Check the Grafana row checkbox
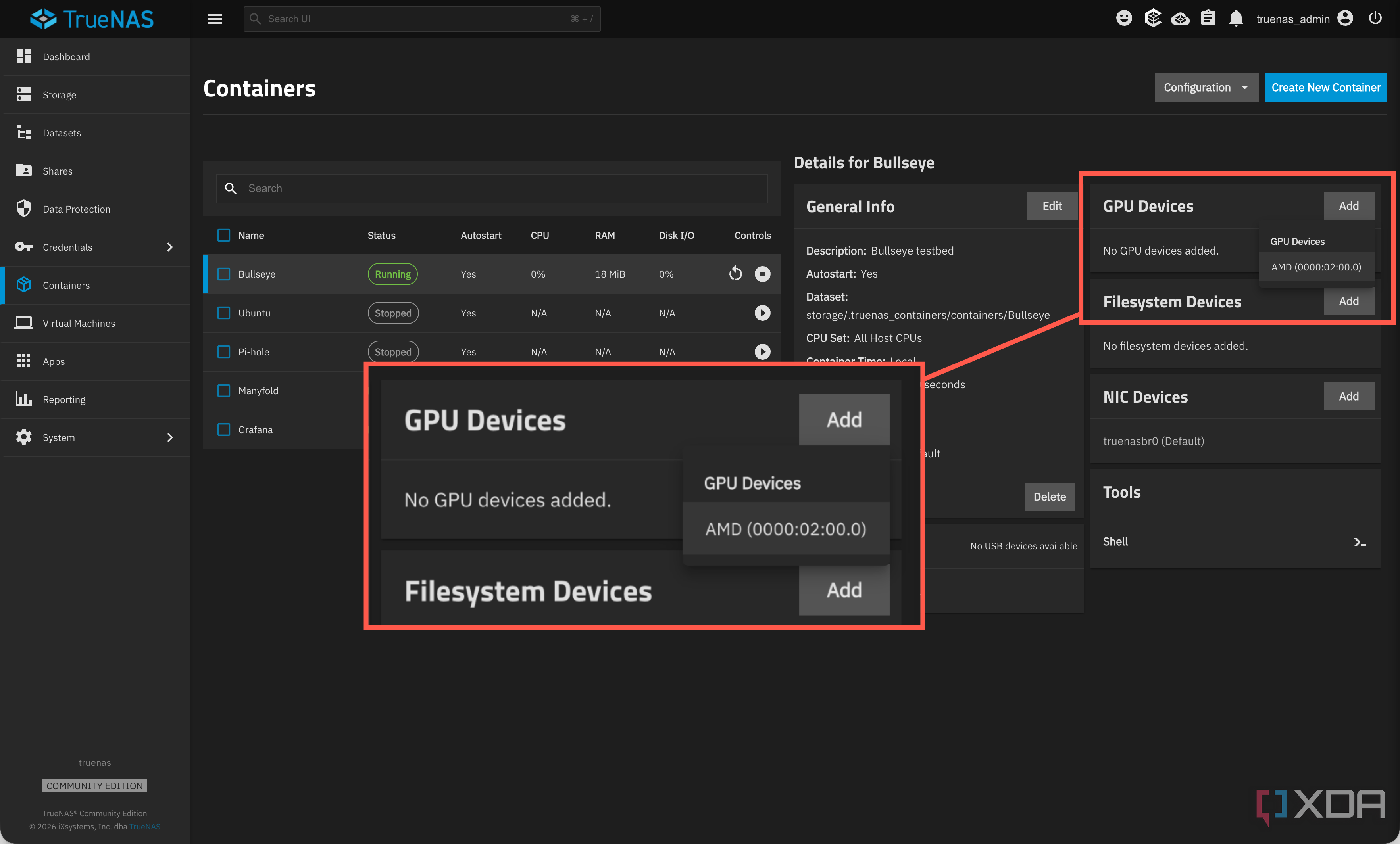The image size is (1400, 844). coord(224,430)
